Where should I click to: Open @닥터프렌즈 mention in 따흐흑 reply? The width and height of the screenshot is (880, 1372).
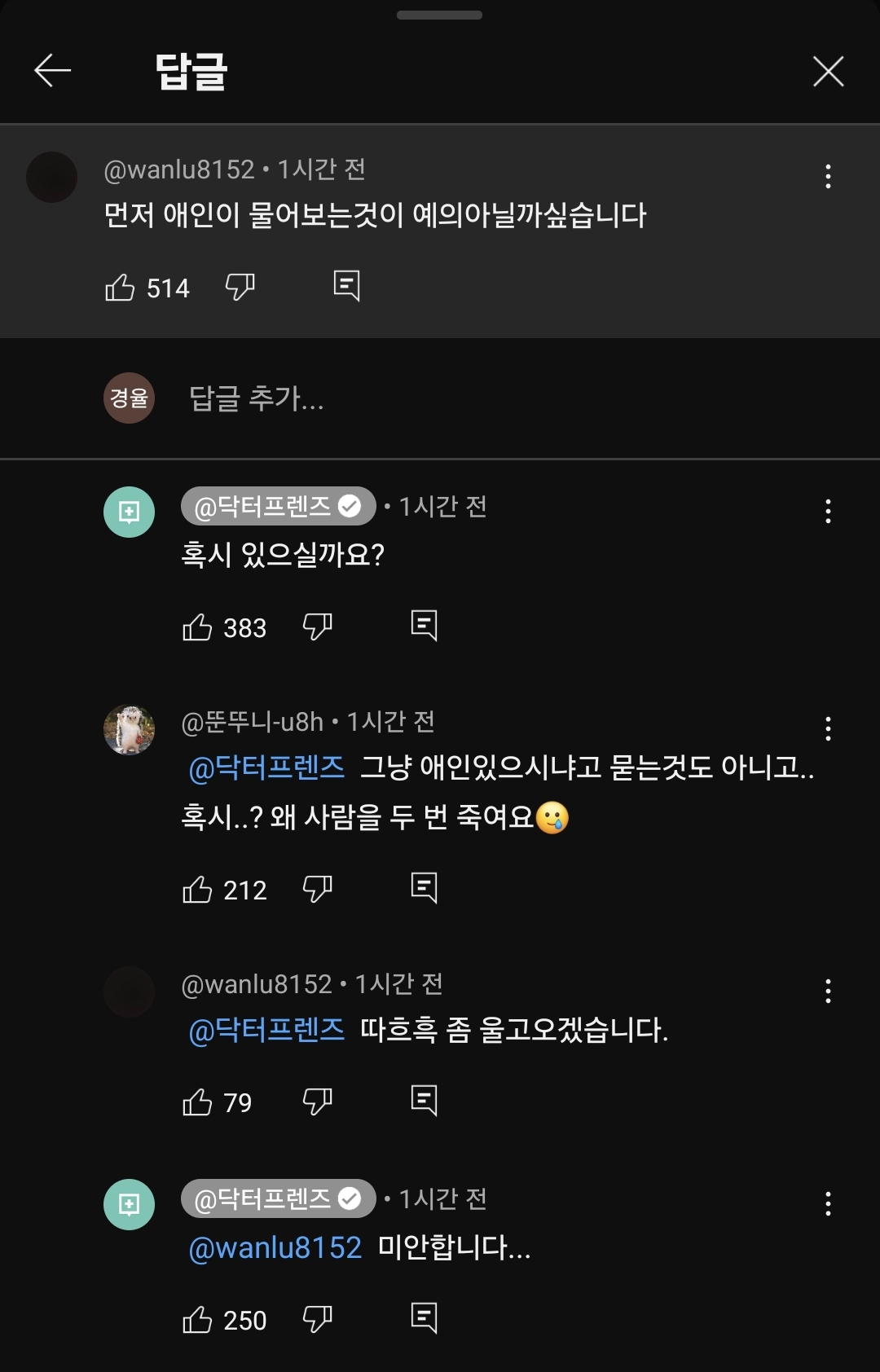[266, 1031]
